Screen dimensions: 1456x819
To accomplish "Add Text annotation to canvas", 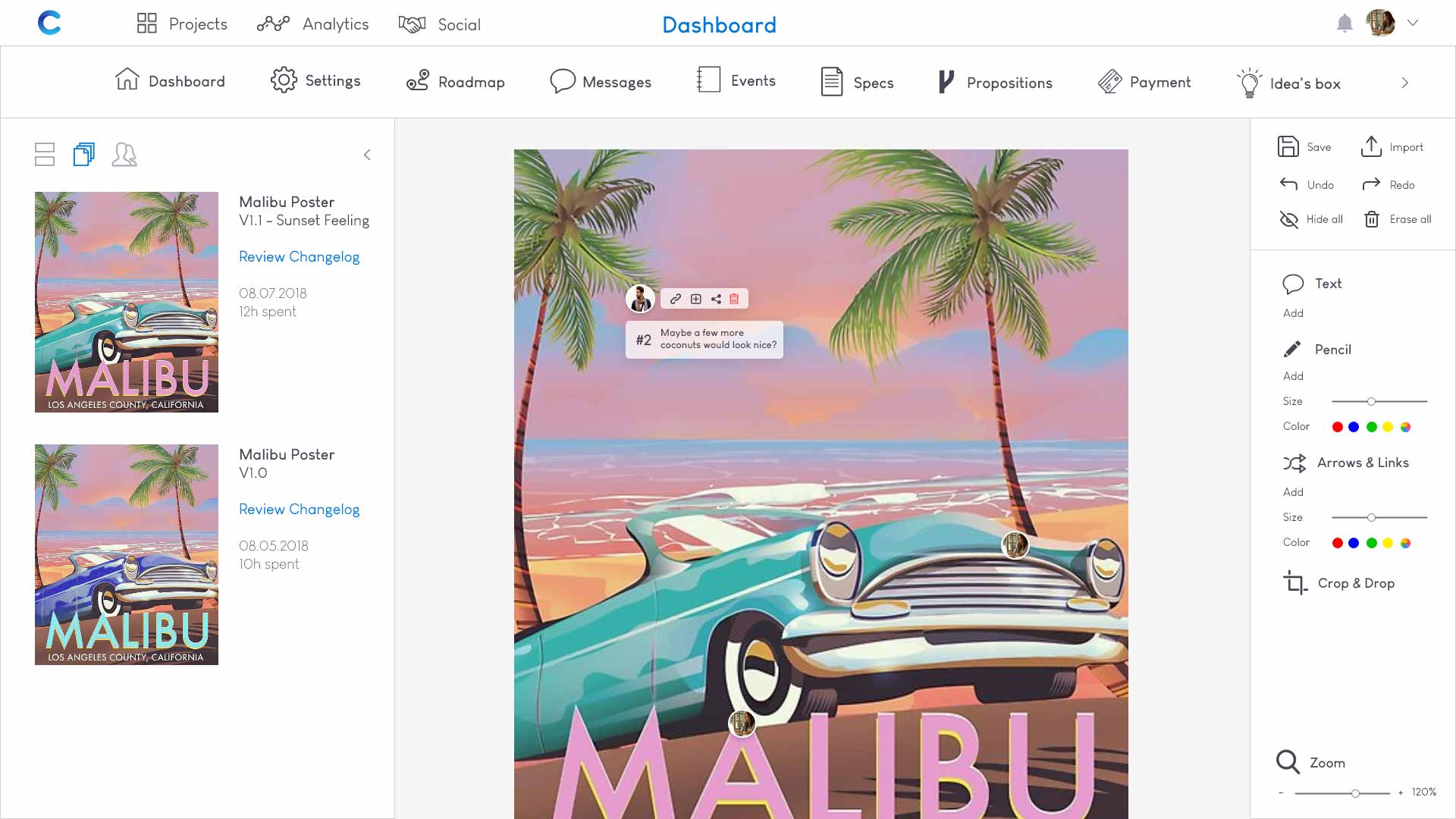I will point(1293,313).
